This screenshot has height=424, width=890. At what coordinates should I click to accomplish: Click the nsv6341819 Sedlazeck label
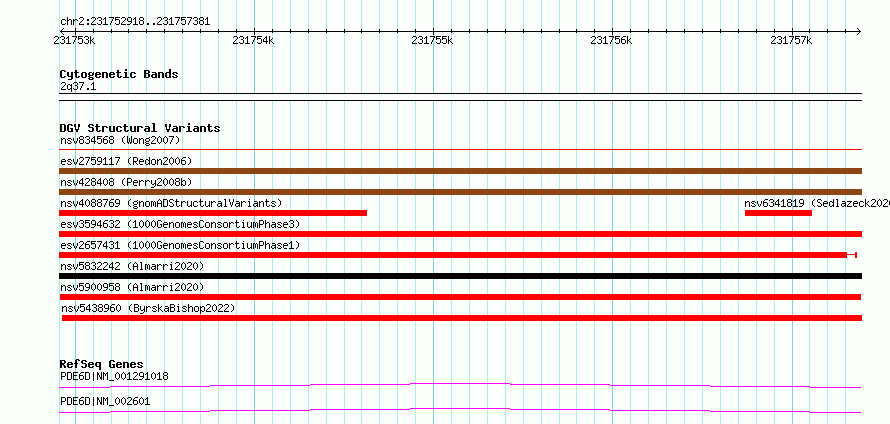[x=817, y=203]
